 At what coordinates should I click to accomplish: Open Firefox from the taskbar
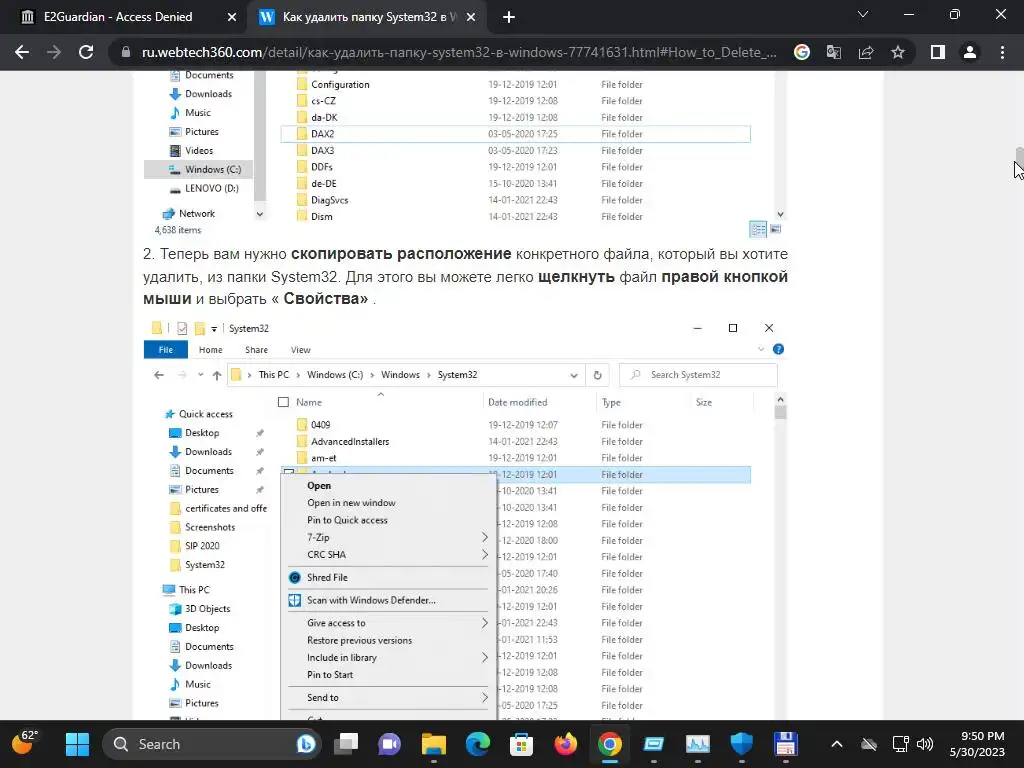click(566, 744)
